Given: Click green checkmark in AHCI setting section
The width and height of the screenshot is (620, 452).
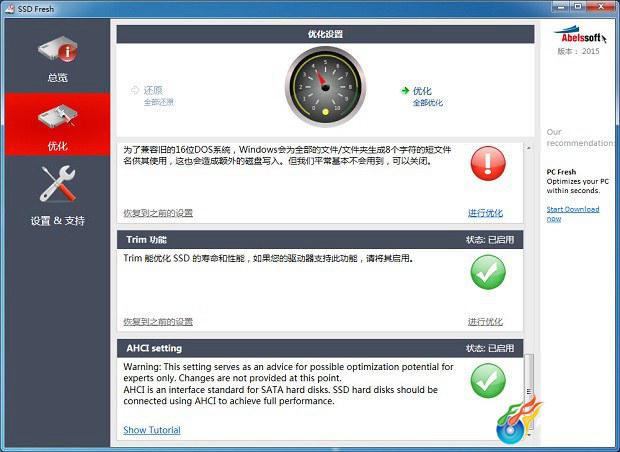Looking at the screenshot, I should 488,381.
